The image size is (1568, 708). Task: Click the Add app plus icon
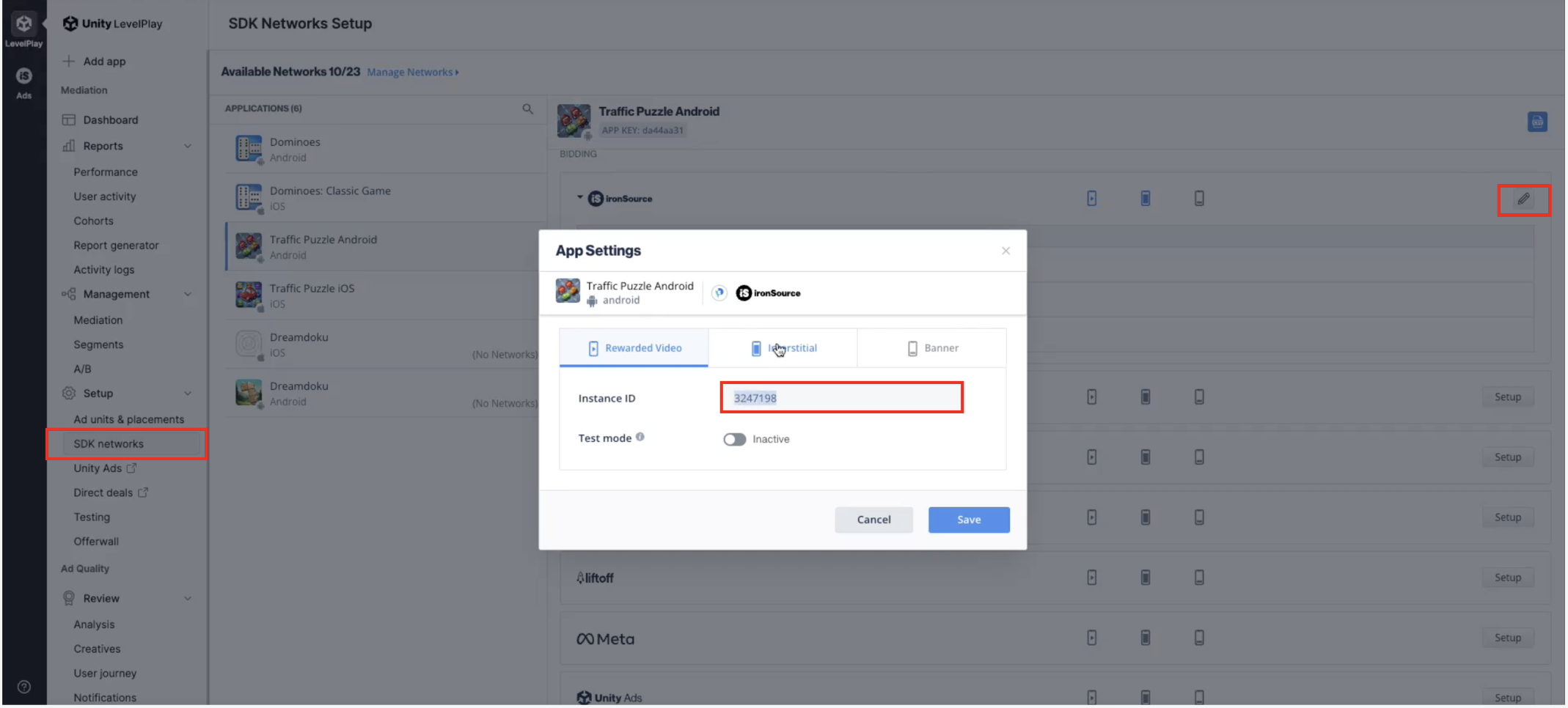tap(68, 61)
